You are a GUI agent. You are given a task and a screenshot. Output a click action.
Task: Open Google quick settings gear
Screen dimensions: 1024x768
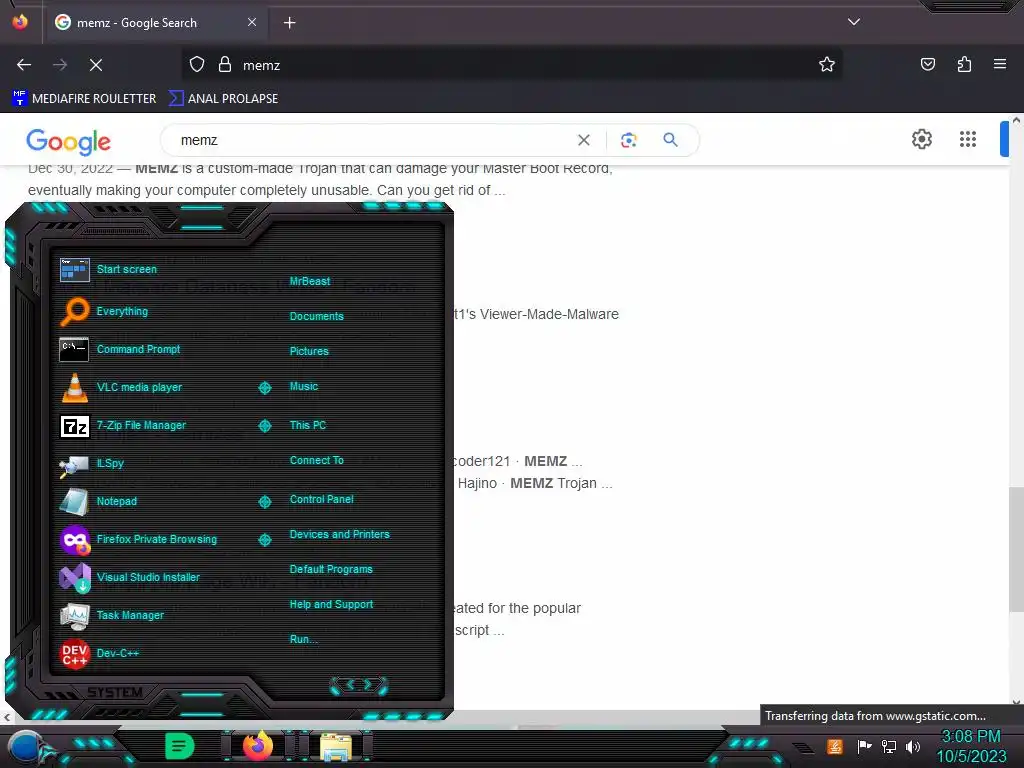(922, 139)
